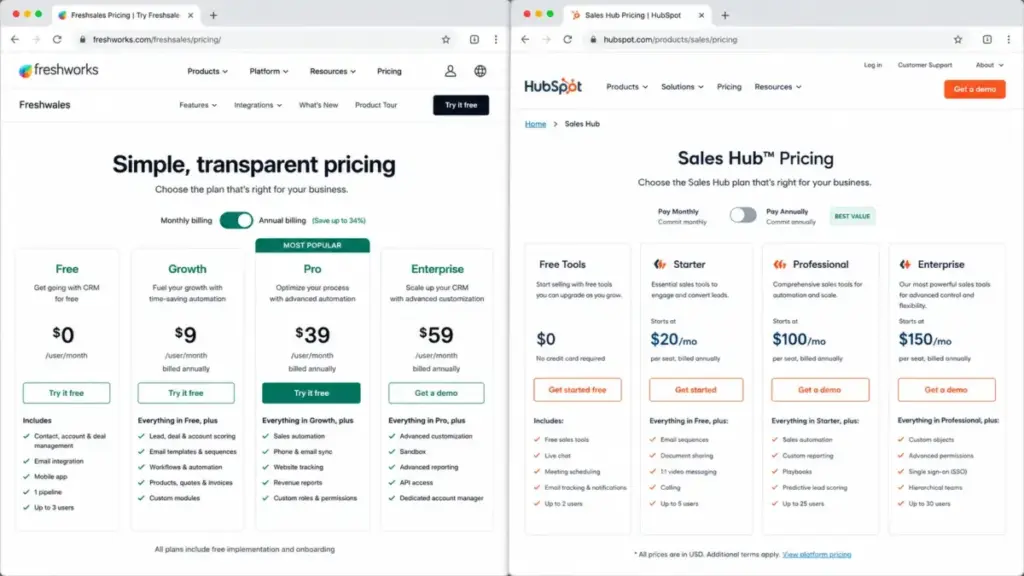This screenshot has height=576, width=1024.
Task: Open three-dot browser menu in Freshsales window
Action: coord(496,39)
